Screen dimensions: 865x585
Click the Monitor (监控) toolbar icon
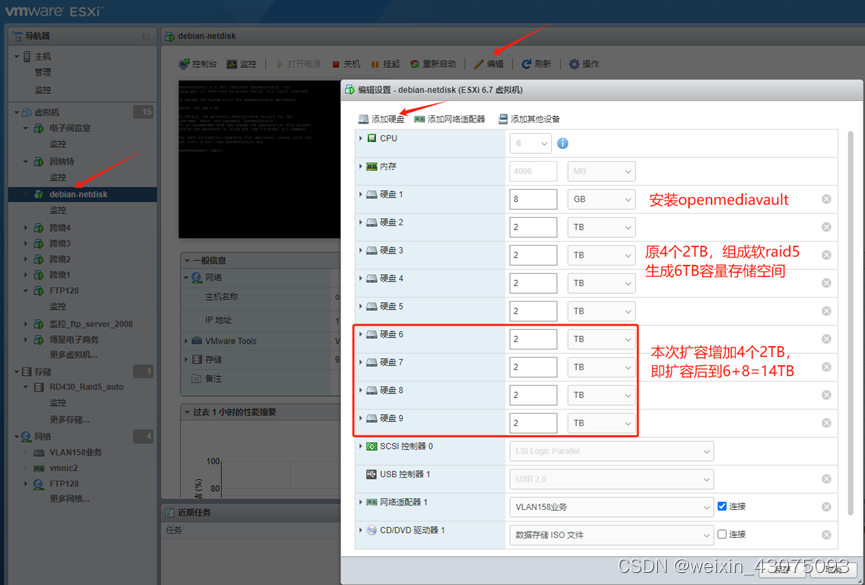[232, 64]
